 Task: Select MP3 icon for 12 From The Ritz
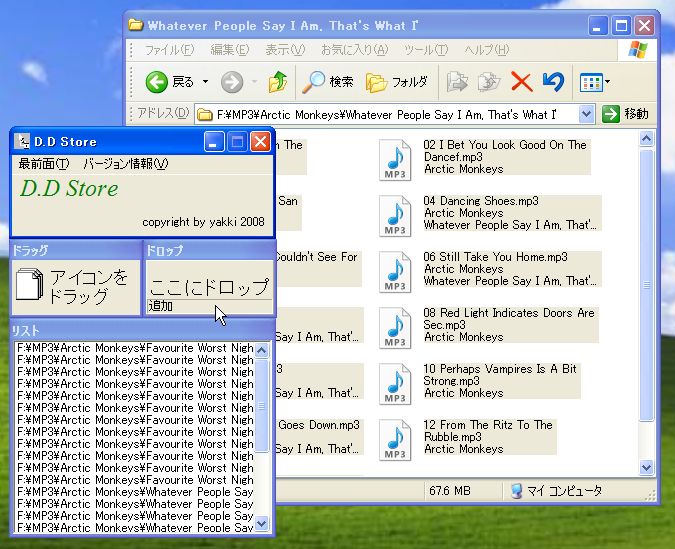395,440
